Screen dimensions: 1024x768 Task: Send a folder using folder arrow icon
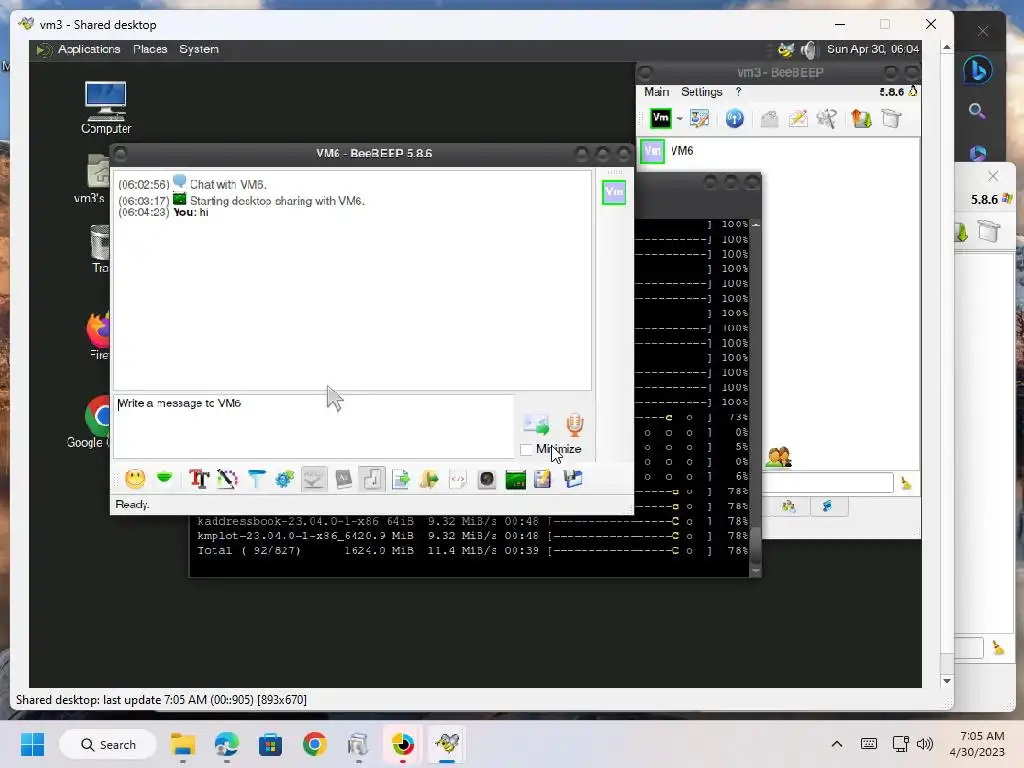[429, 479]
